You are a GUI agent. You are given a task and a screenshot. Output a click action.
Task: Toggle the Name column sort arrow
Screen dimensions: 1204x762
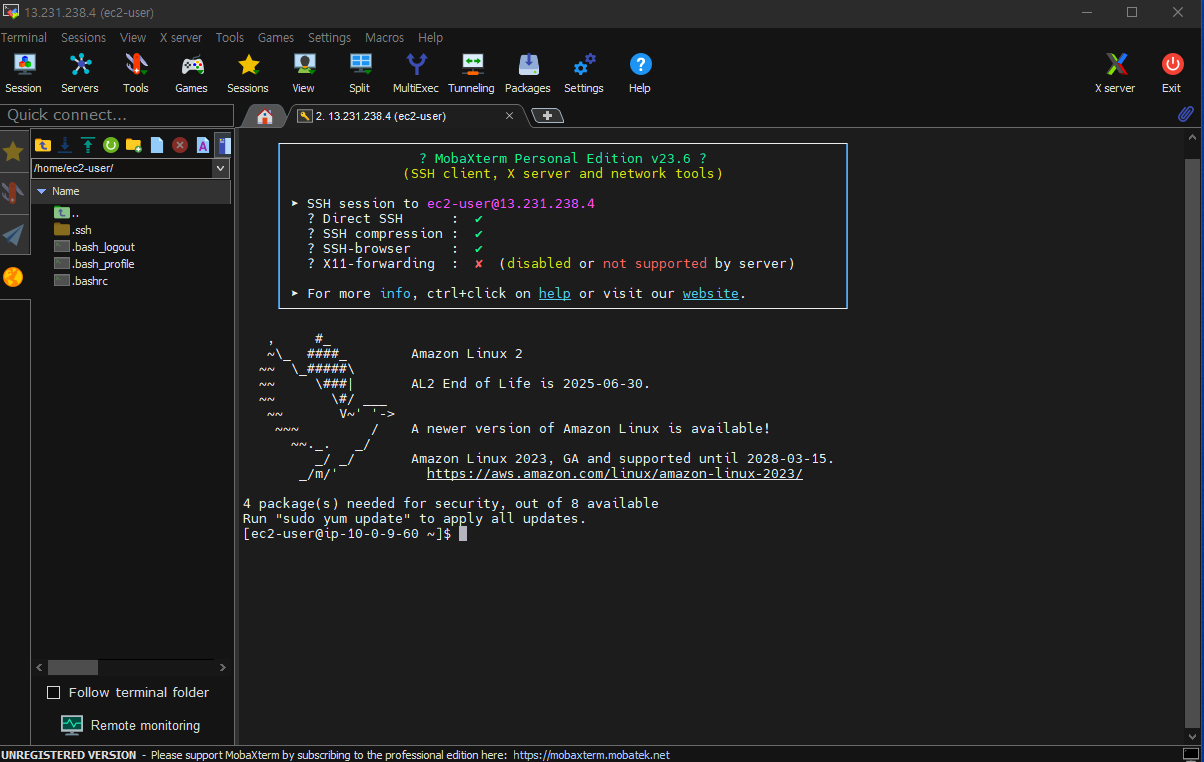click(x=41, y=191)
